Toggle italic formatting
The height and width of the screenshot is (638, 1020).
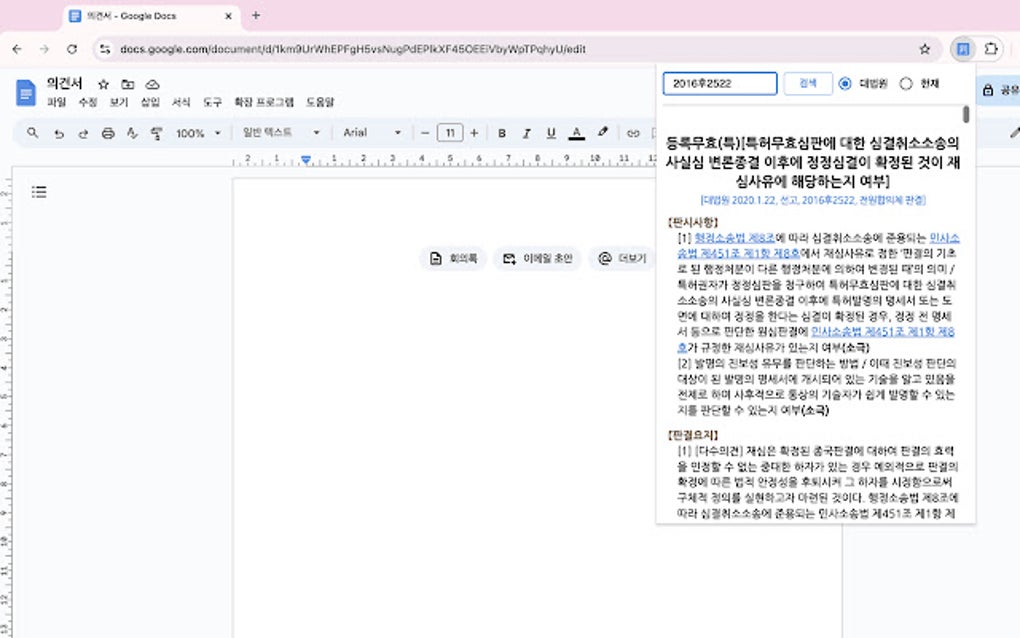[x=526, y=133]
